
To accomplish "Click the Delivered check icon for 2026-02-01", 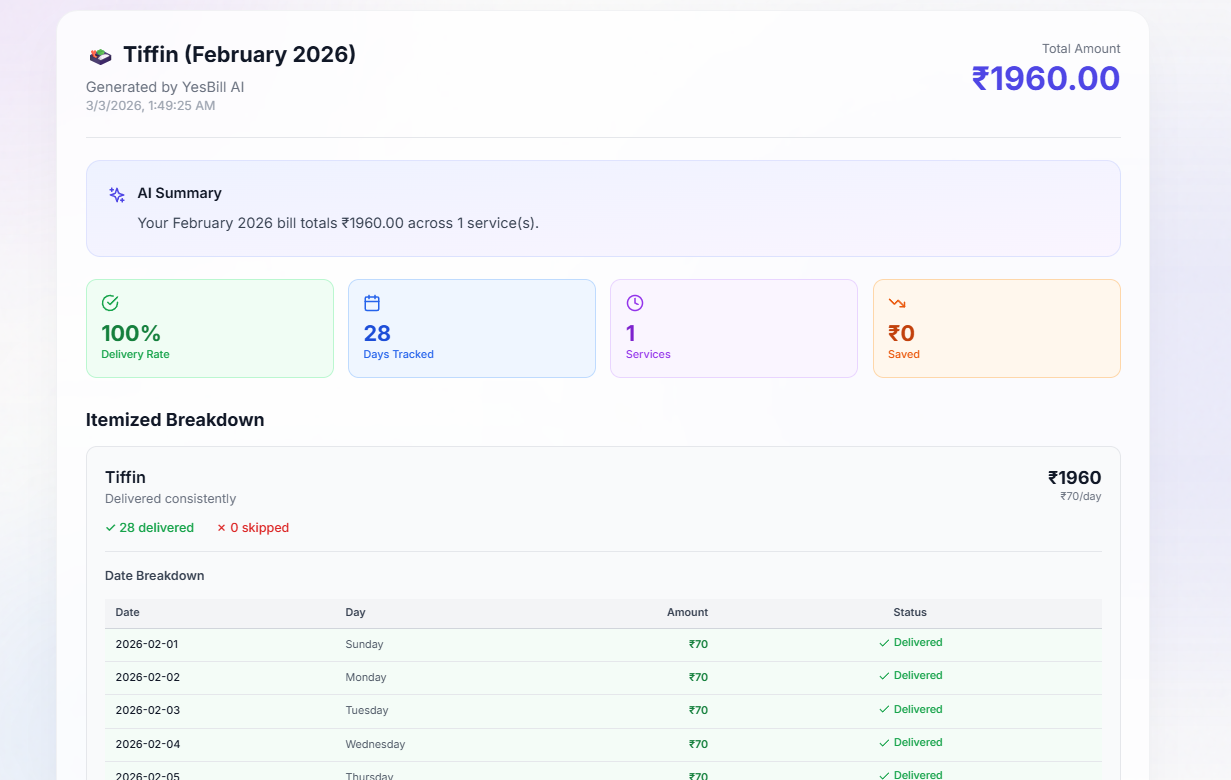I will [x=884, y=643].
